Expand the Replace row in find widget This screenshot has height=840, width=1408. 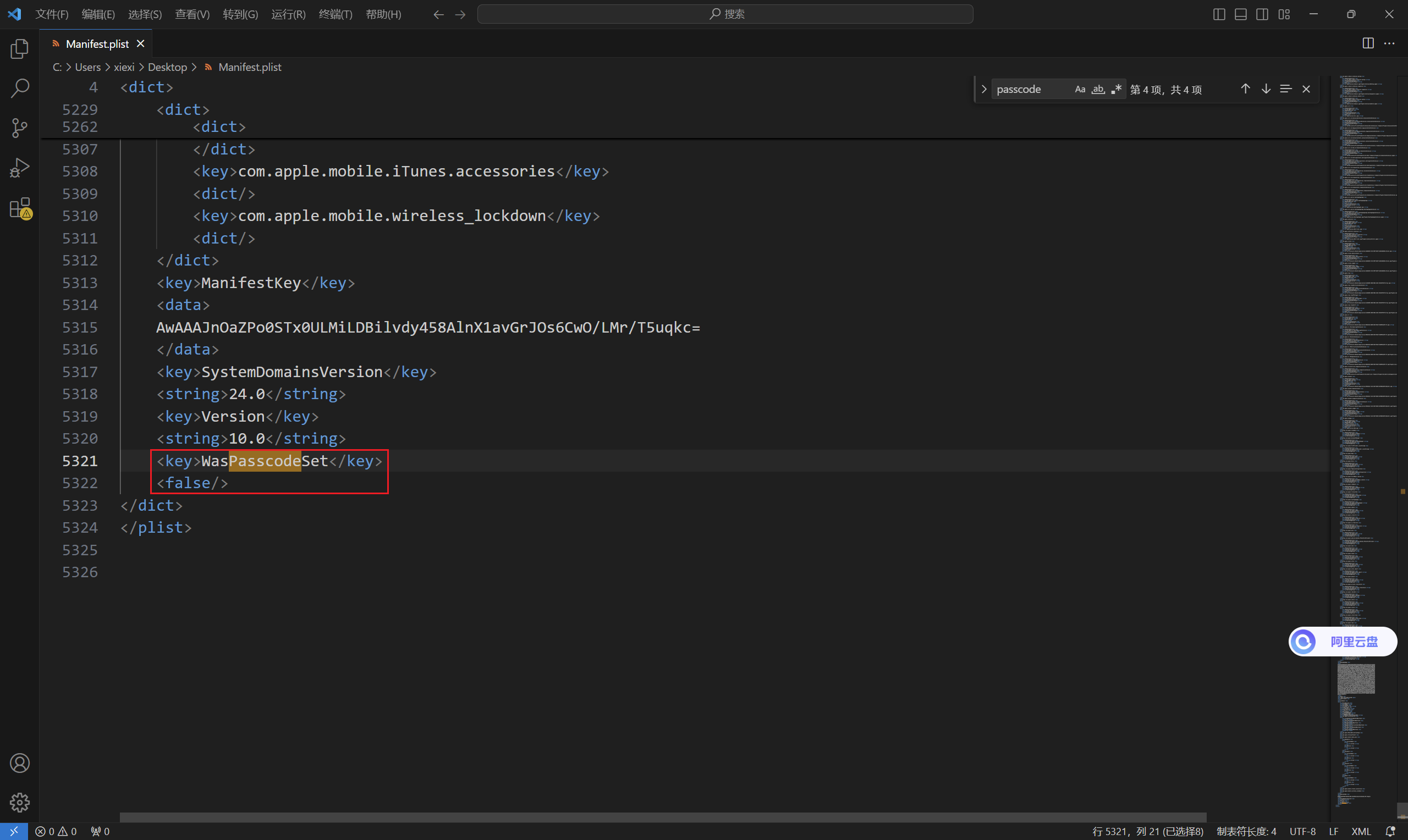pyautogui.click(x=984, y=89)
